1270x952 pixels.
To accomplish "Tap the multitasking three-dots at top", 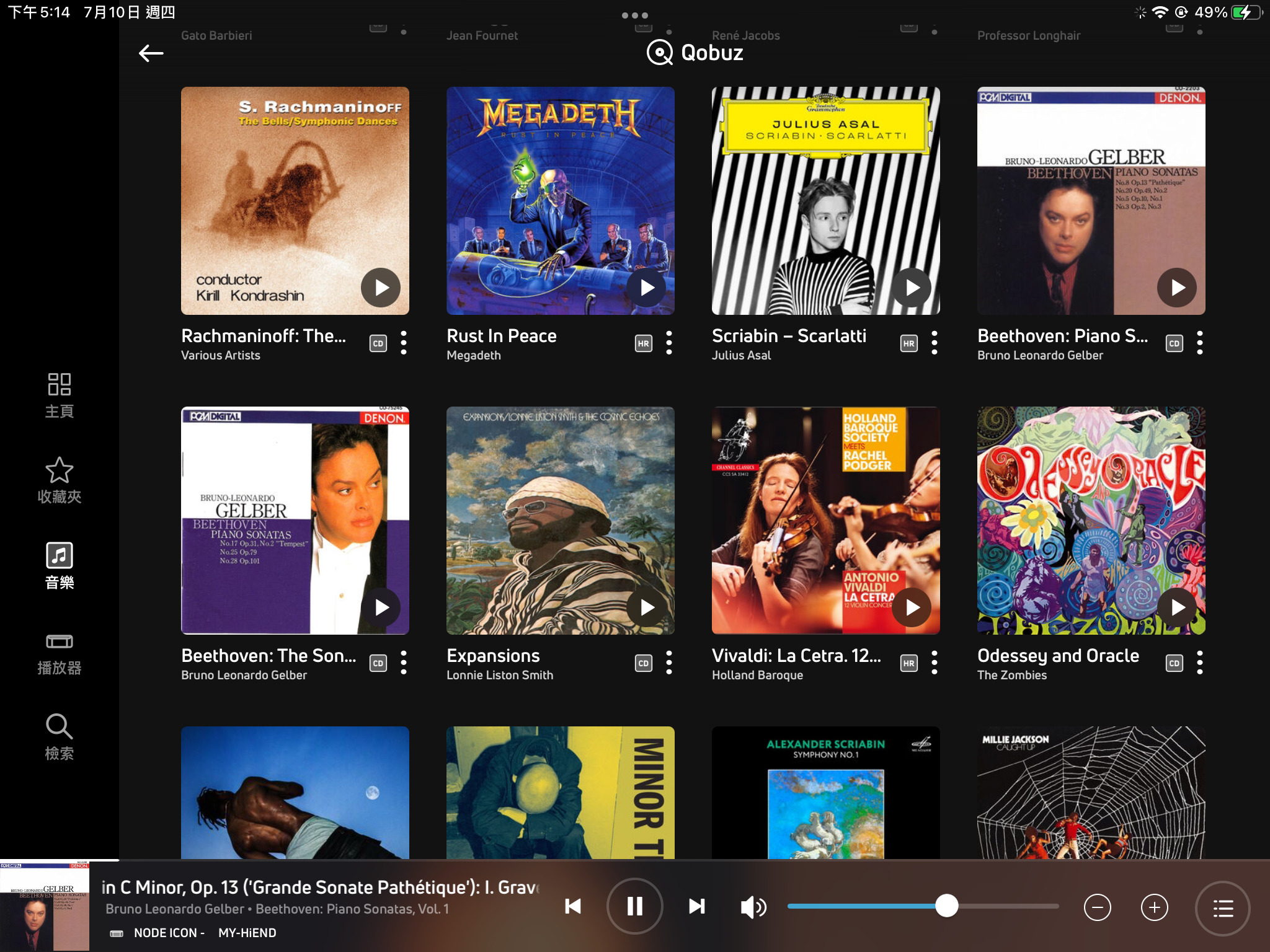I will pos(635,15).
